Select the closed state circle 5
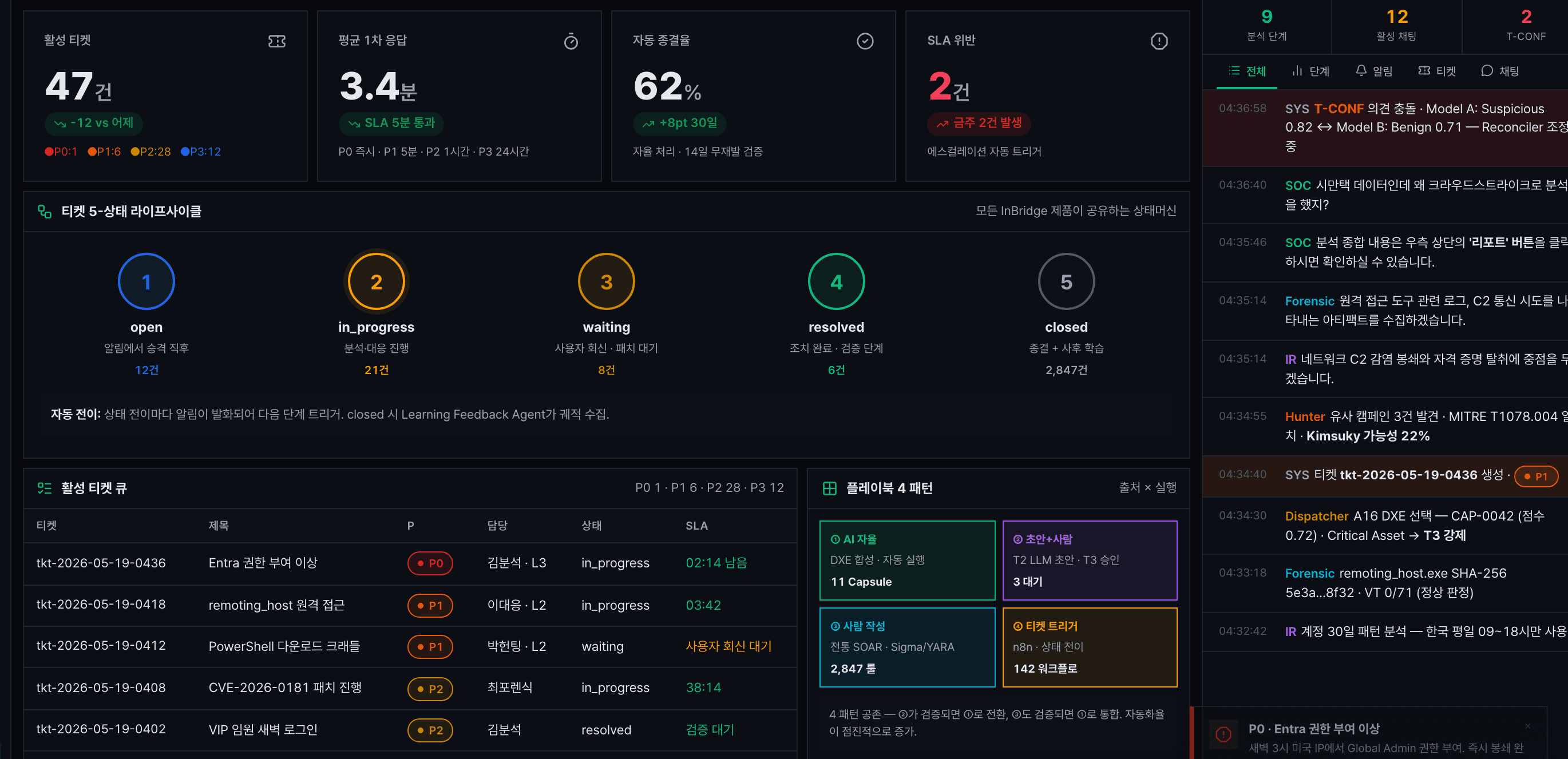This screenshot has width=1568, height=759. 1067,281
